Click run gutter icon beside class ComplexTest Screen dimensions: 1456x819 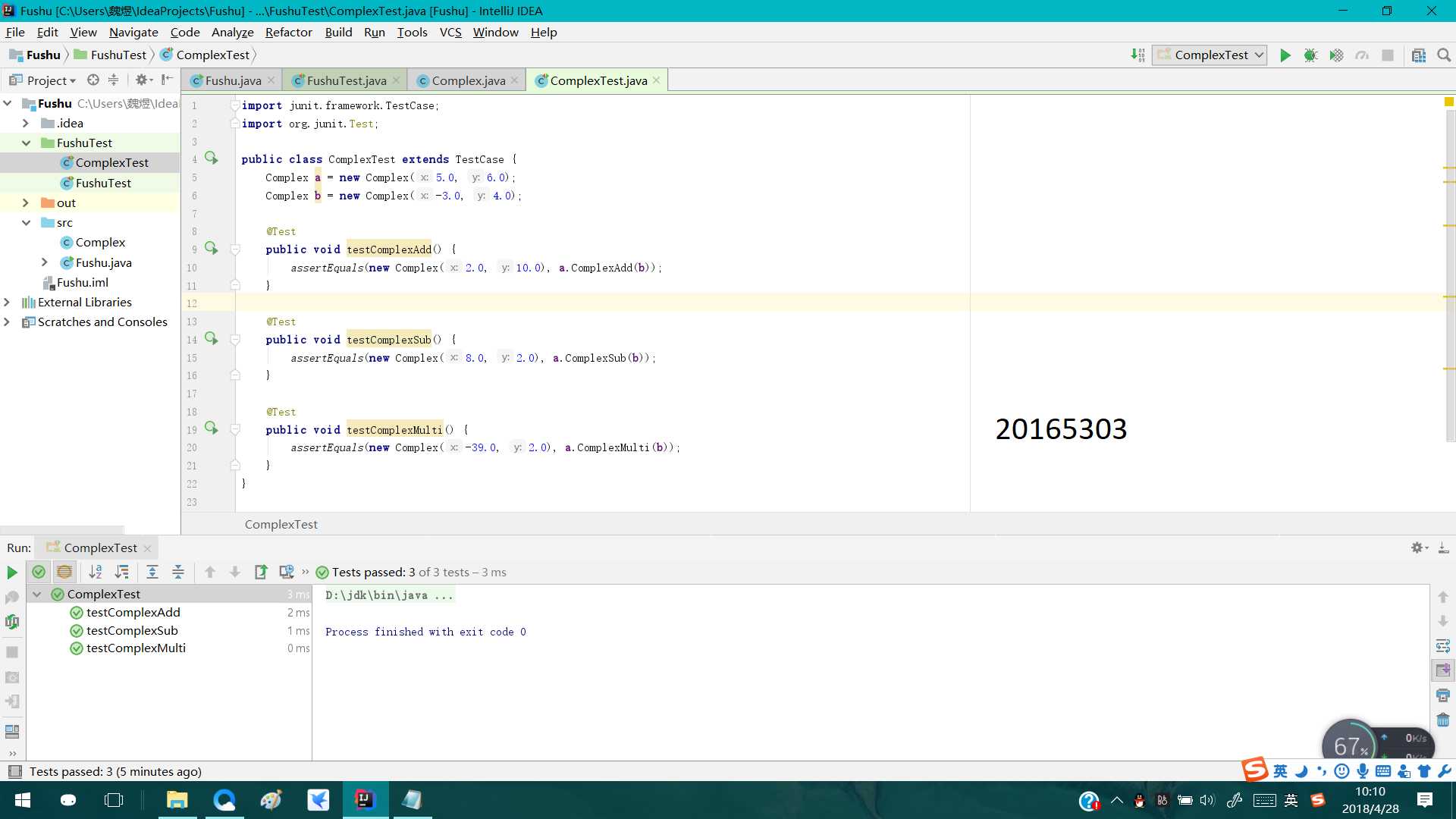212,158
